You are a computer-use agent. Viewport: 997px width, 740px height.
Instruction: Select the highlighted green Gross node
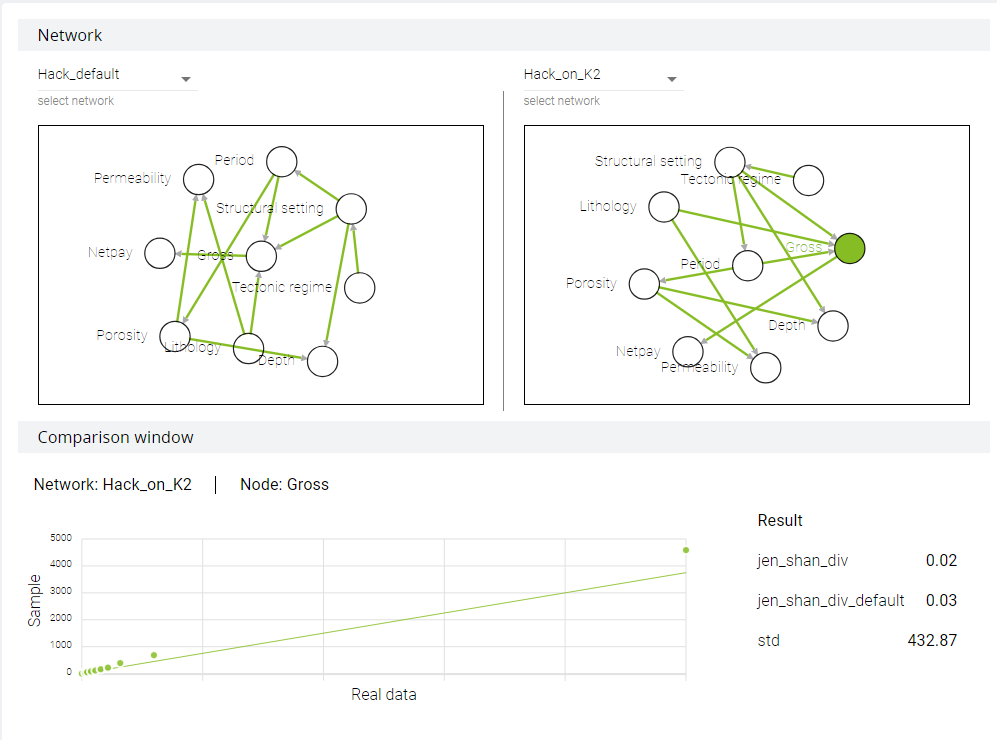849,248
